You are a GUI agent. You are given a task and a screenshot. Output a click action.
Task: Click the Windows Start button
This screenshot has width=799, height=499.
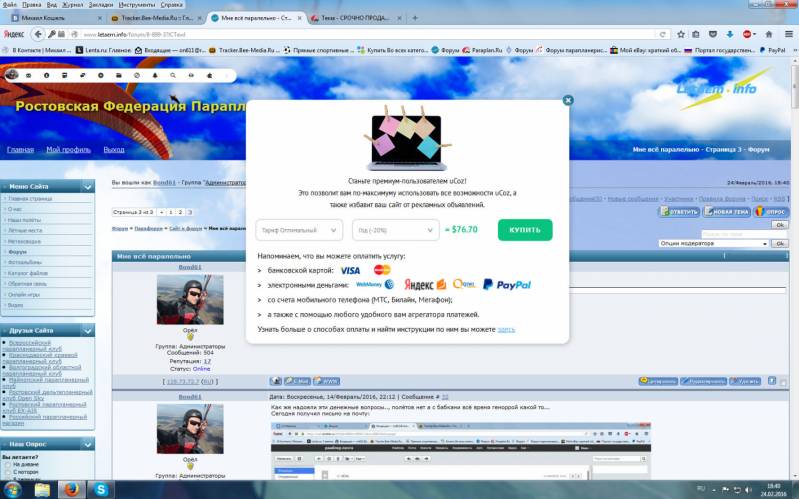[14, 489]
